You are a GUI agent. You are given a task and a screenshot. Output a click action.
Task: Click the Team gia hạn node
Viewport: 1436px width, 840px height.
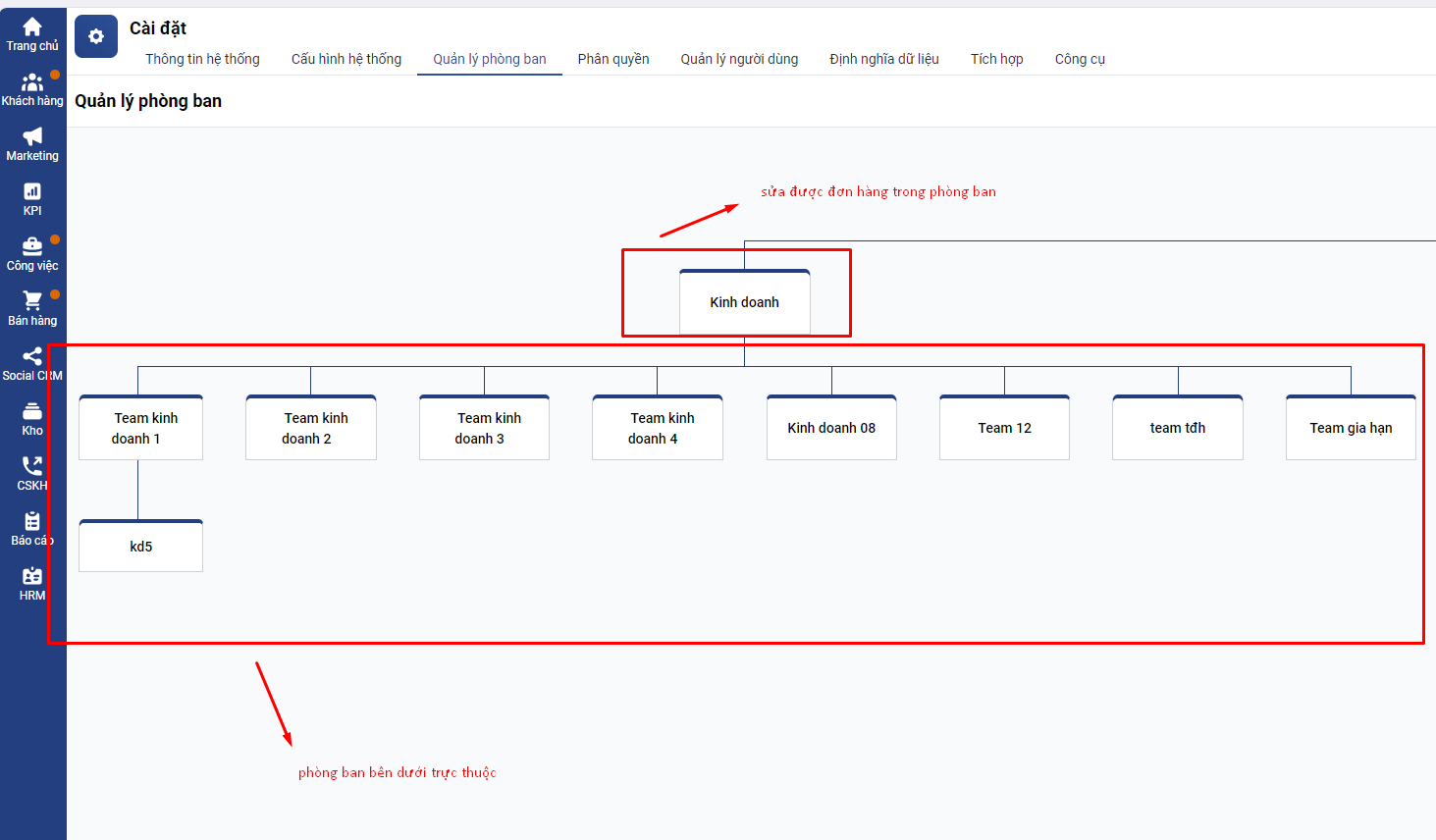tap(1351, 428)
